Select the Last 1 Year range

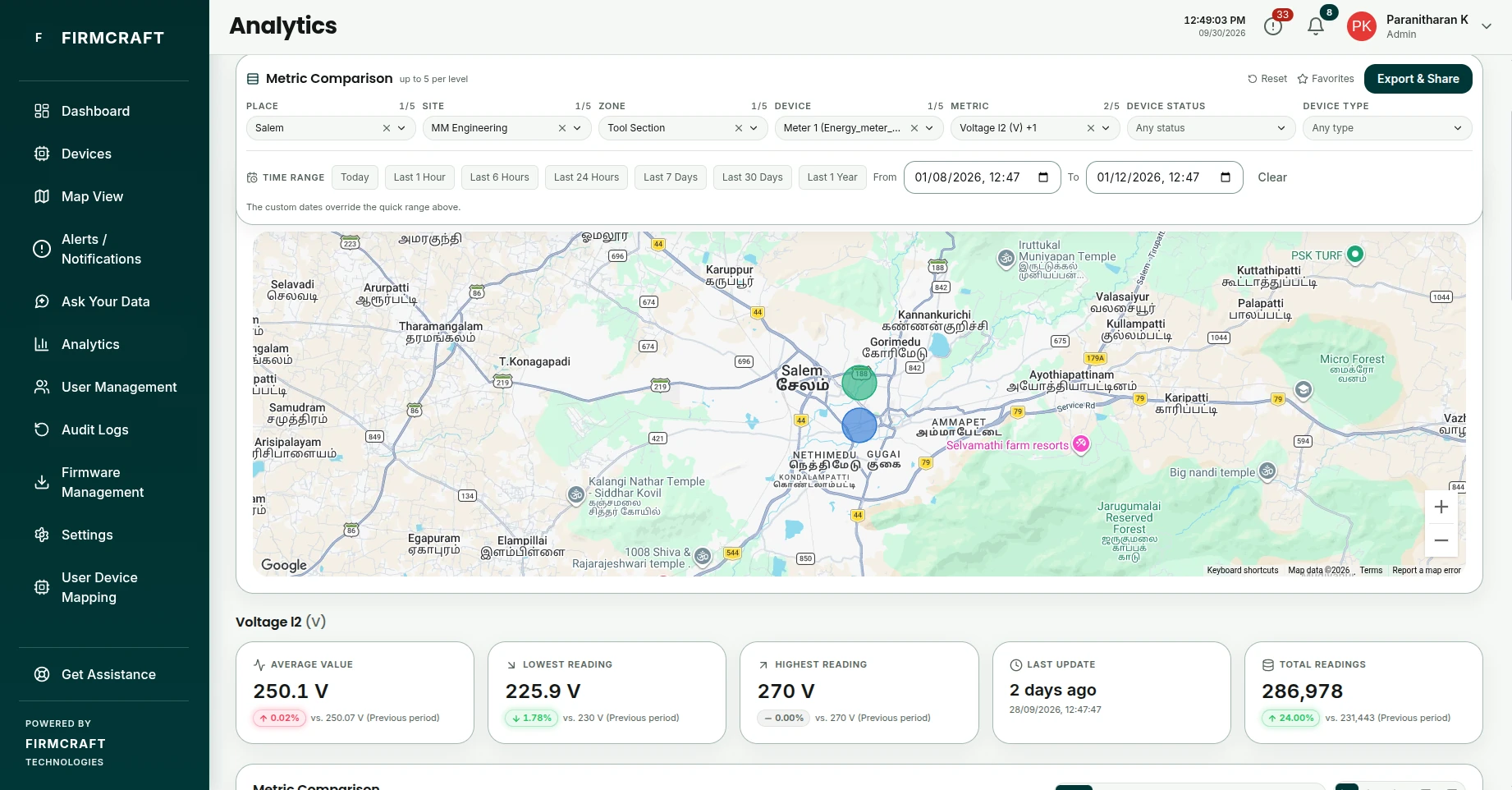click(832, 177)
